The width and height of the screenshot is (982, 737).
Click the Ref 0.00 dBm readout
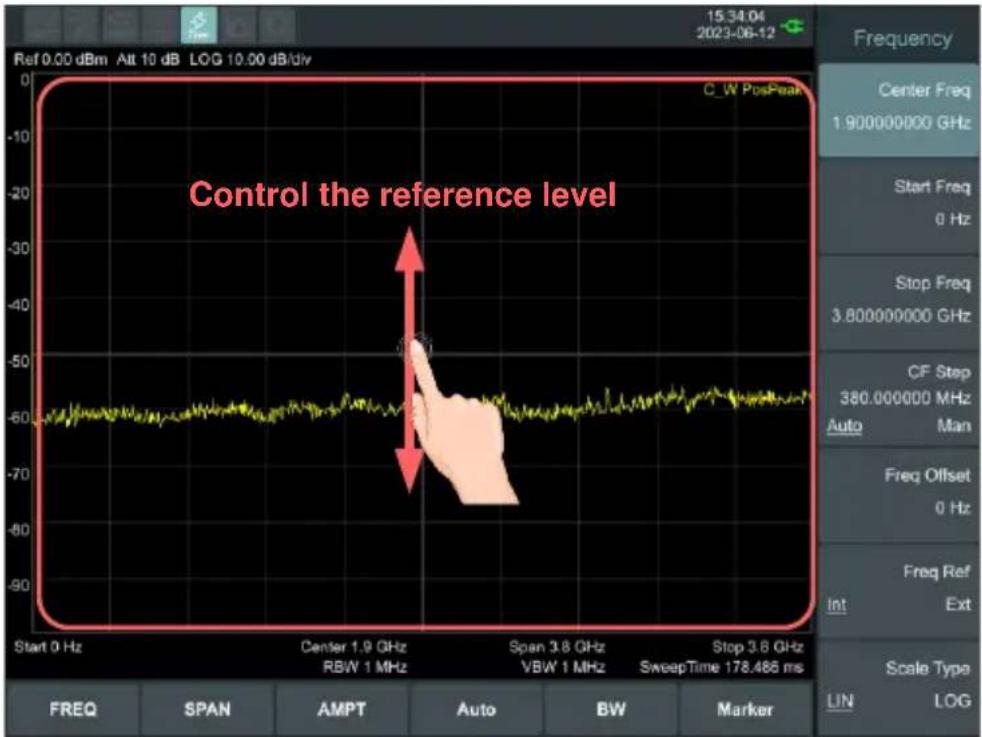tap(60, 59)
